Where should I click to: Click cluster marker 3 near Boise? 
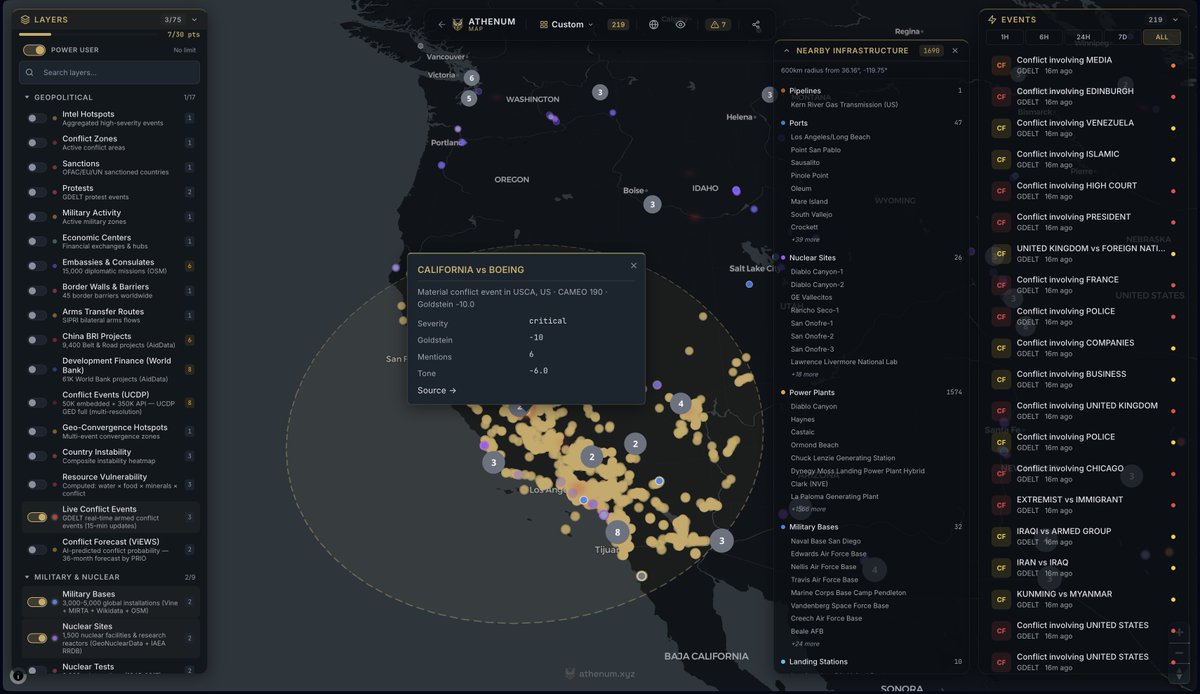point(652,204)
